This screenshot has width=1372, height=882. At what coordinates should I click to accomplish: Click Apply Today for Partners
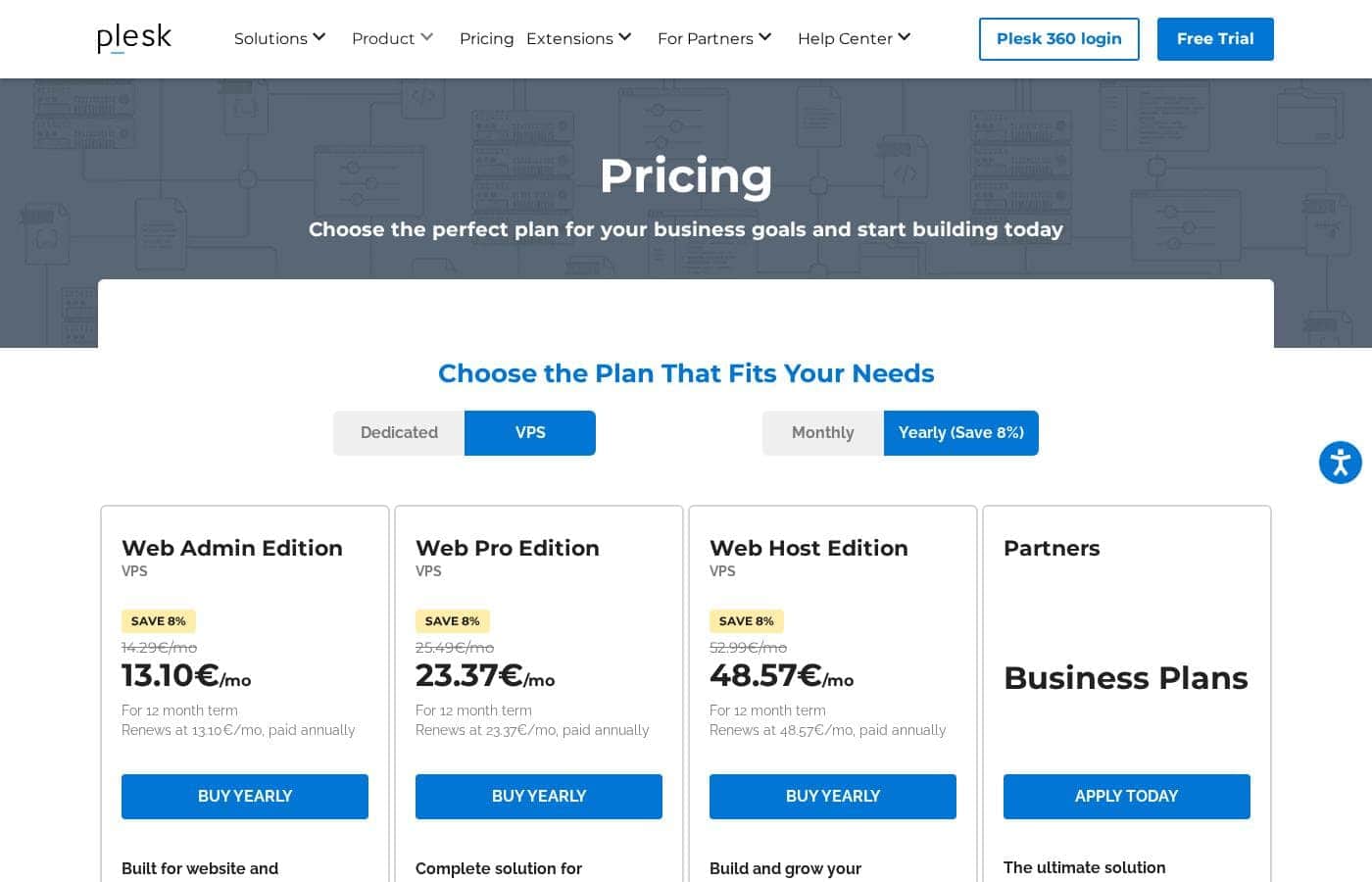(1127, 797)
